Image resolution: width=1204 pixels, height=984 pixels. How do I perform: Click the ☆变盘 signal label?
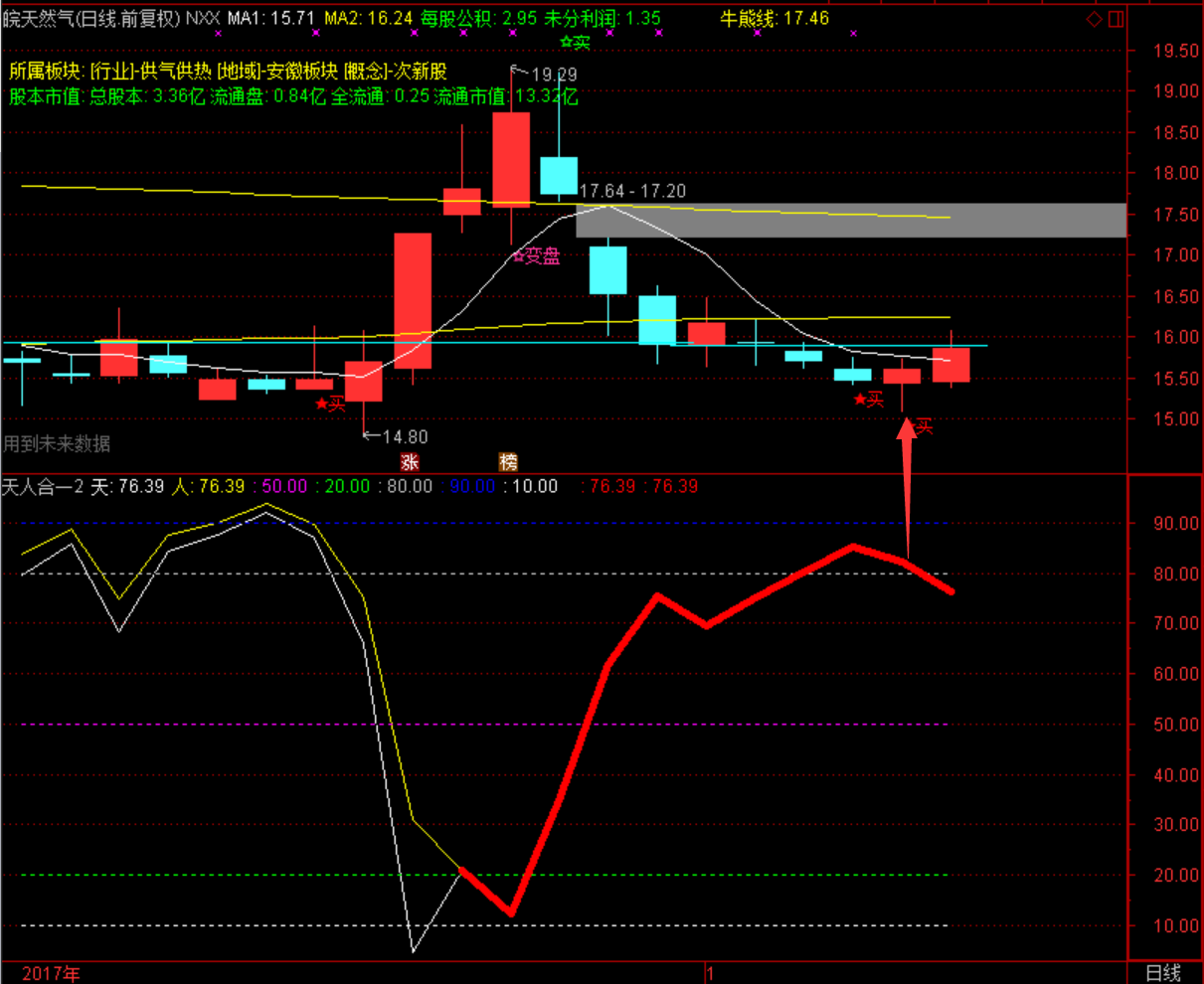537,256
